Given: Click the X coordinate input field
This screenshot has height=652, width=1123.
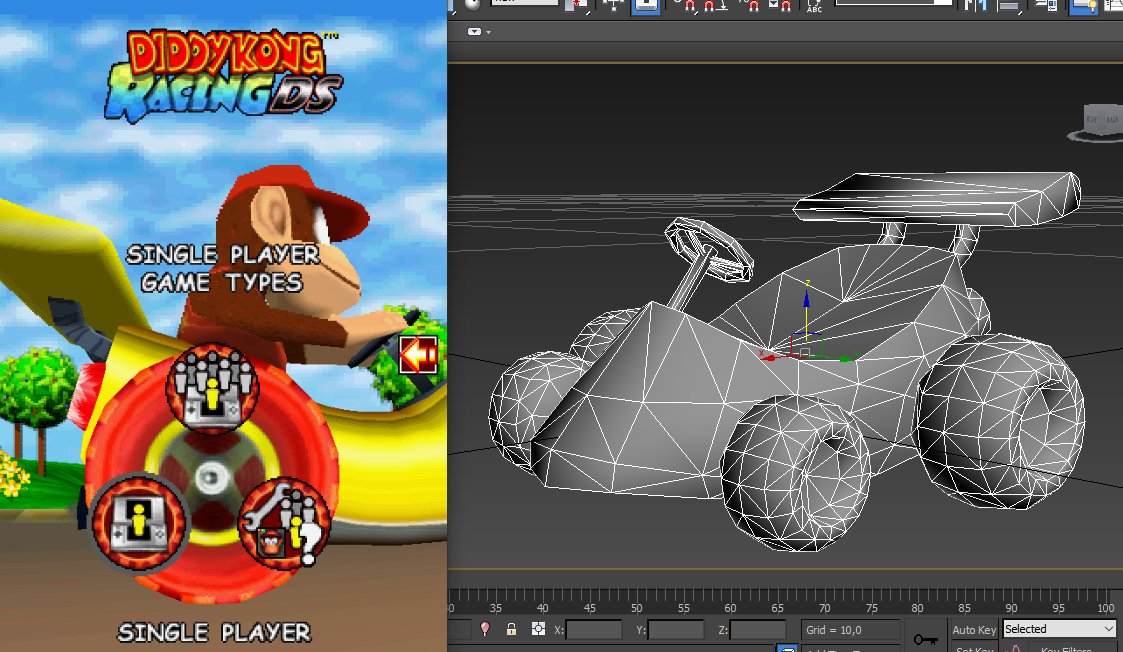Looking at the screenshot, I should pos(594,630).
